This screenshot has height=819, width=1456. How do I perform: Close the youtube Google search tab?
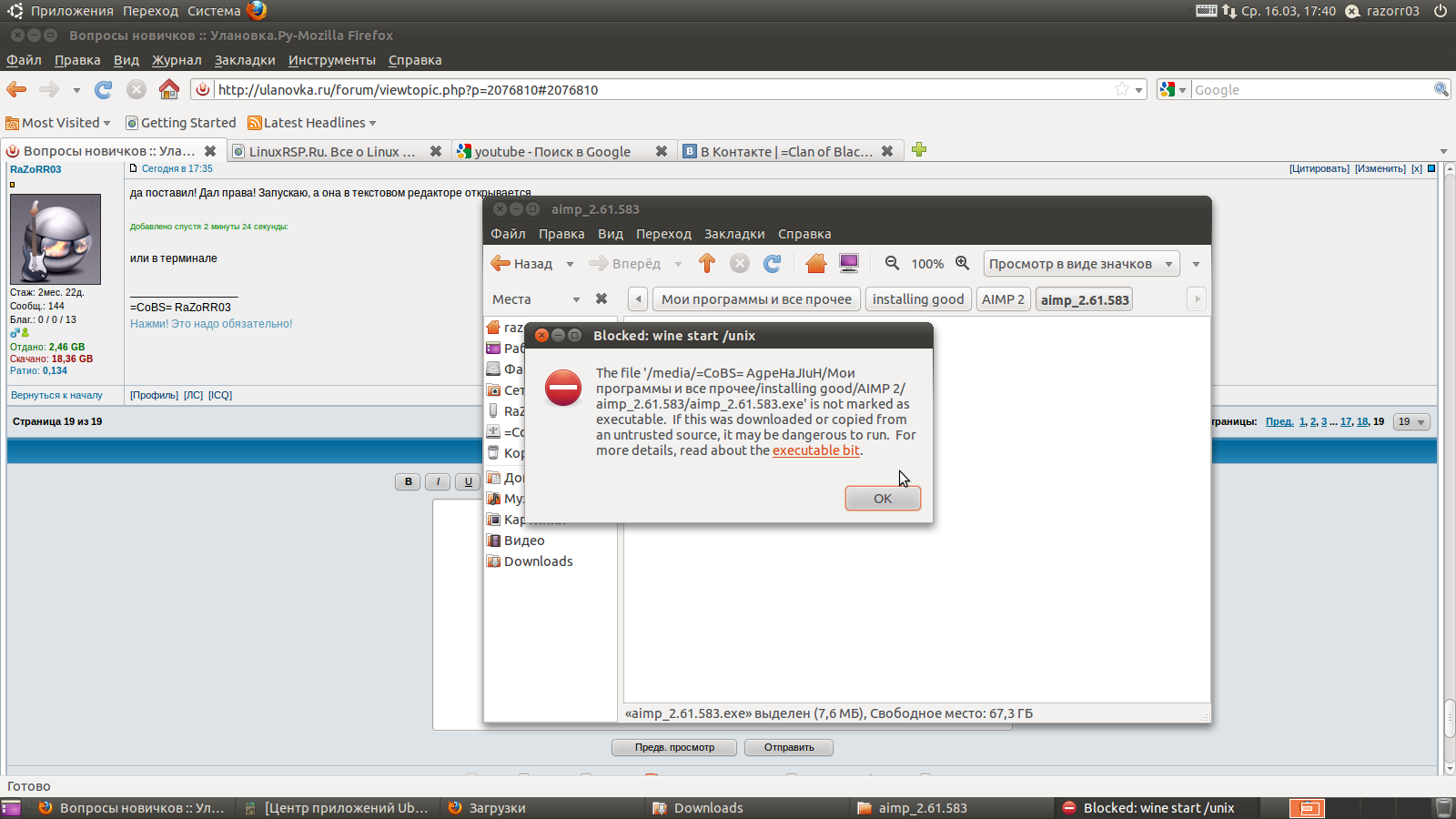pos(662,151)
